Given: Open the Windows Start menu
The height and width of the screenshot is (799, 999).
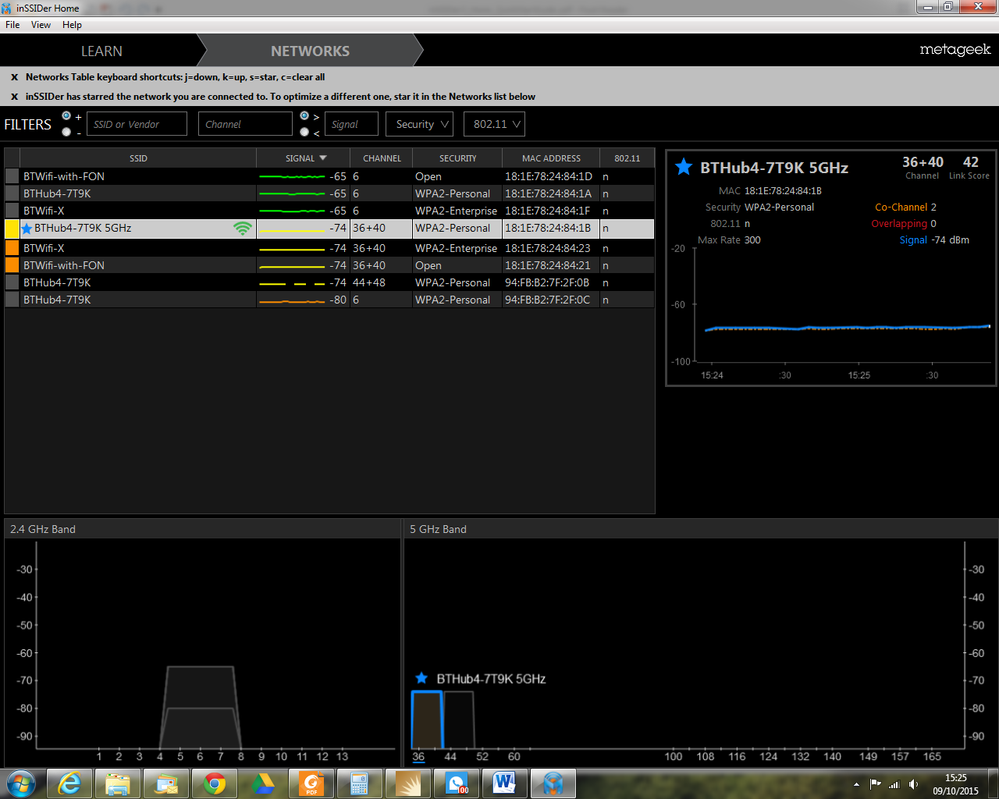Looking at the screenshot, I should 20,783.
